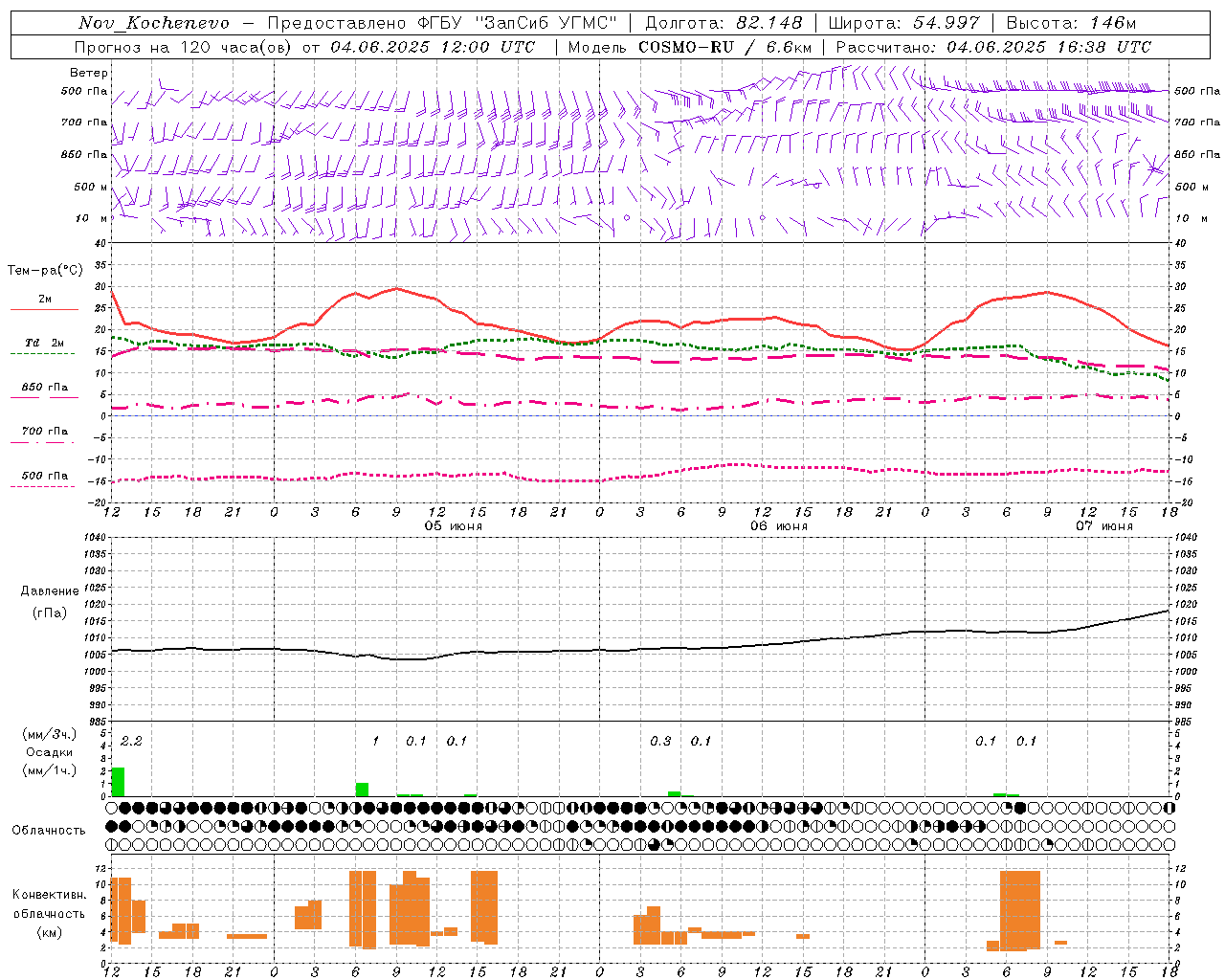Click the Конвективн. panel label
Image resolution: width=1225 pixels, height=980 pixels.
[x=50, y=895]
